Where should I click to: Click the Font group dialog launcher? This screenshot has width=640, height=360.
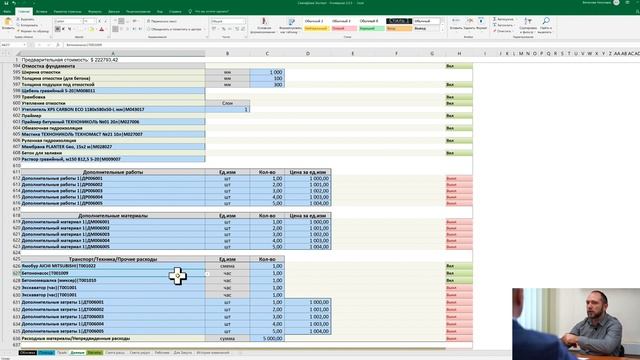[109, 37]
